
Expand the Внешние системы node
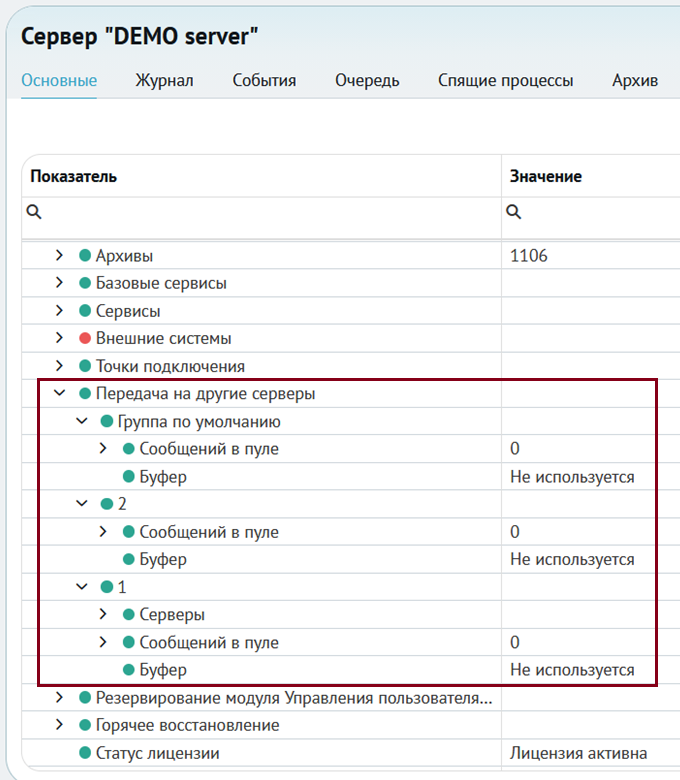pyautogui.click(x=59, y=338)
